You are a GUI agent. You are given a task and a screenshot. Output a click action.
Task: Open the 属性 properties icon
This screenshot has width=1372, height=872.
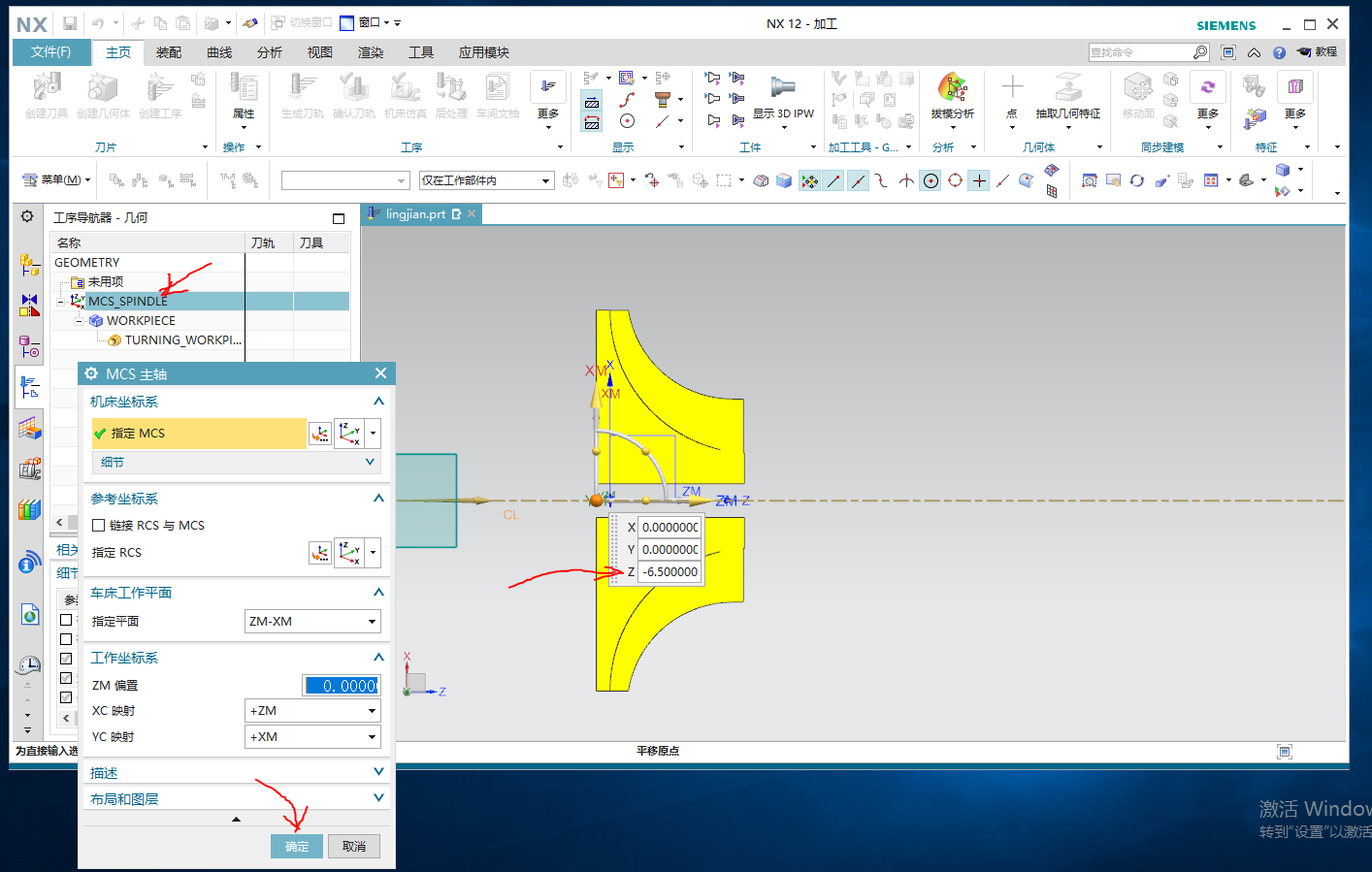(x=244, y=88)
